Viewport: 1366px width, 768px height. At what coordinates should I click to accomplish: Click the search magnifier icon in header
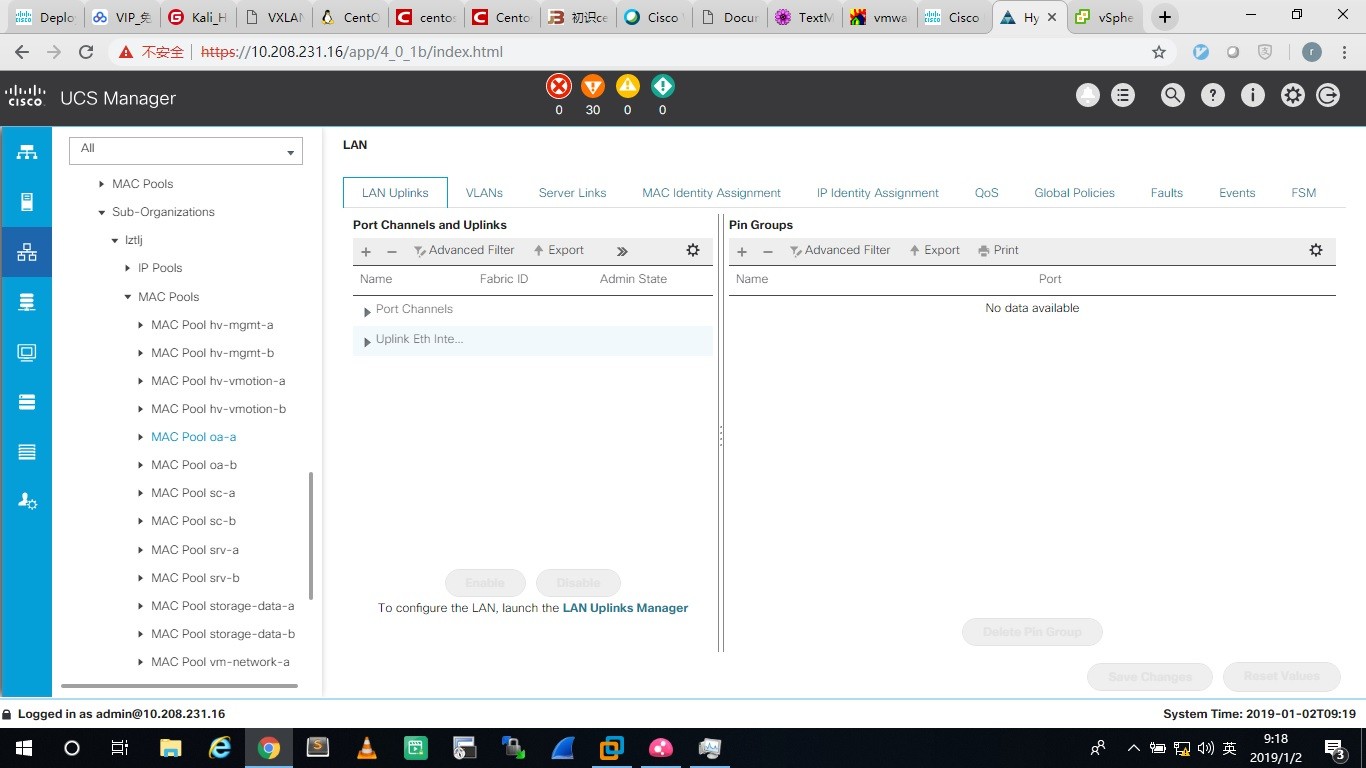point(1173,96)
